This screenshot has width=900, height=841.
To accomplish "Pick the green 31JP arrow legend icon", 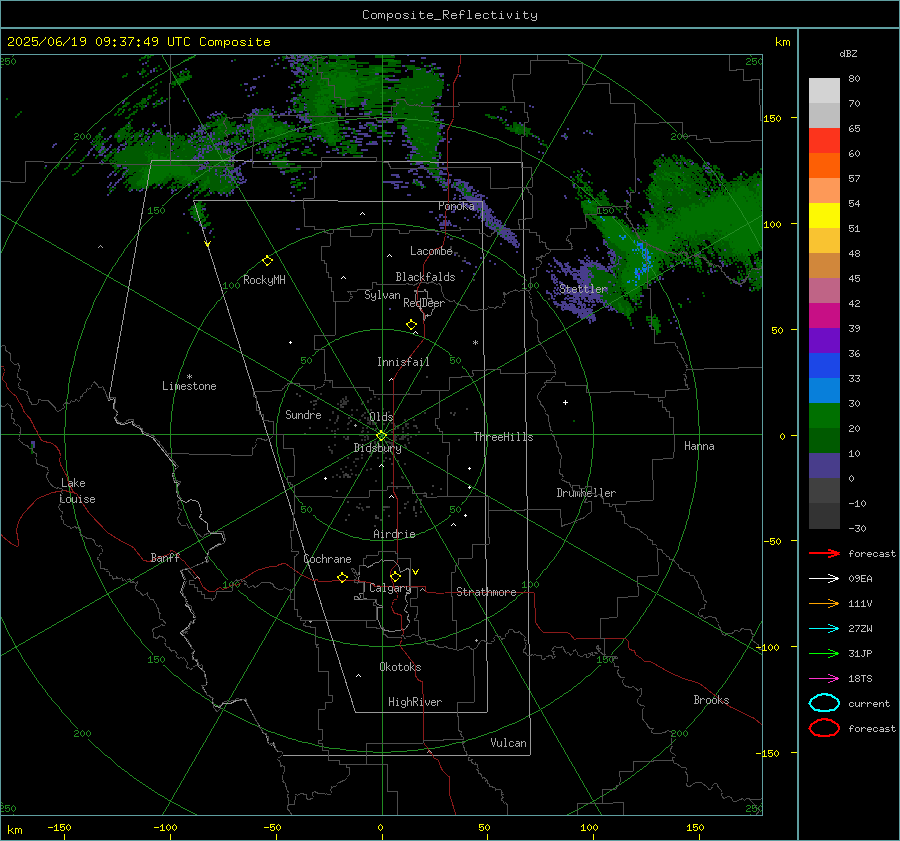I will point(824,653).
